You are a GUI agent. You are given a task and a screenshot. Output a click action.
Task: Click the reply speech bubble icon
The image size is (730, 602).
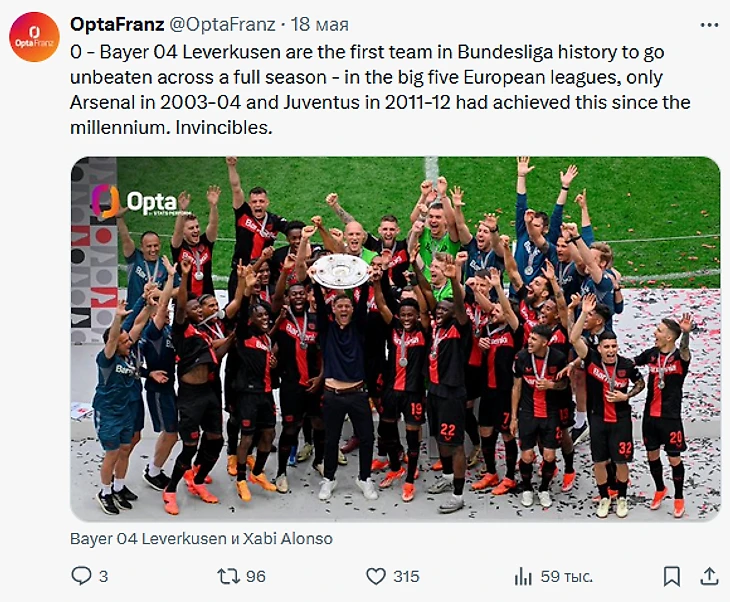82,576
